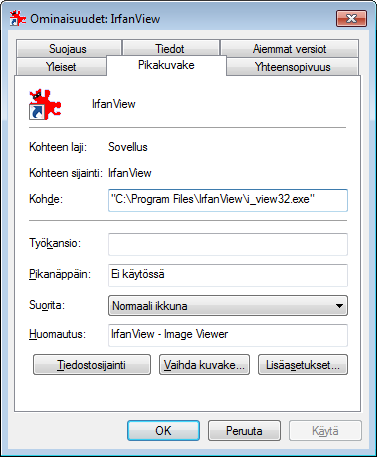The width and height of the screenshot is (377, 457).
Task: Switch to the Tiedot tab
Action: [x=170, y=49]
